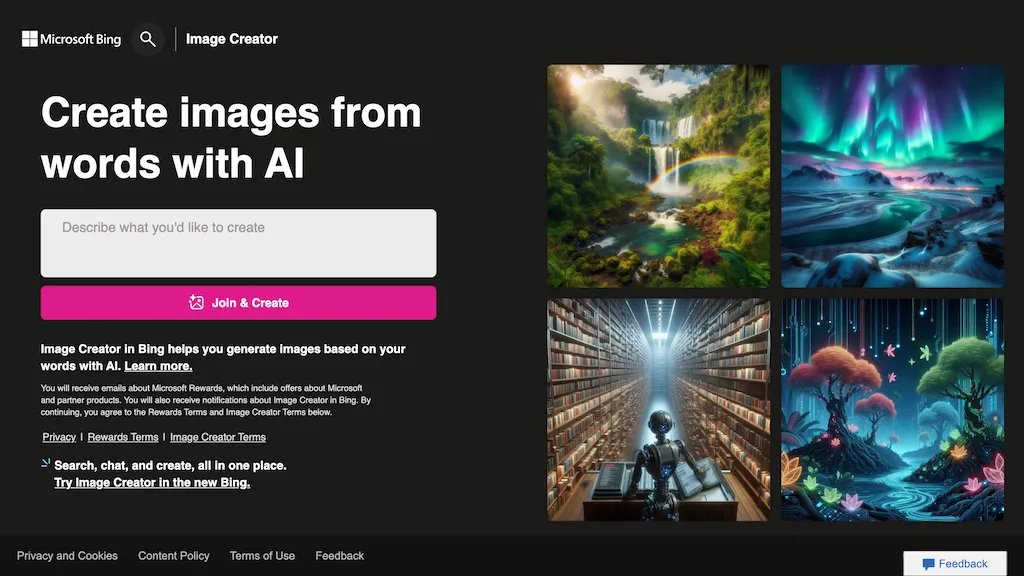Click the Microsoft Bing logo
Viewport: 1024px width, 576px height.
tap(71, 39)
